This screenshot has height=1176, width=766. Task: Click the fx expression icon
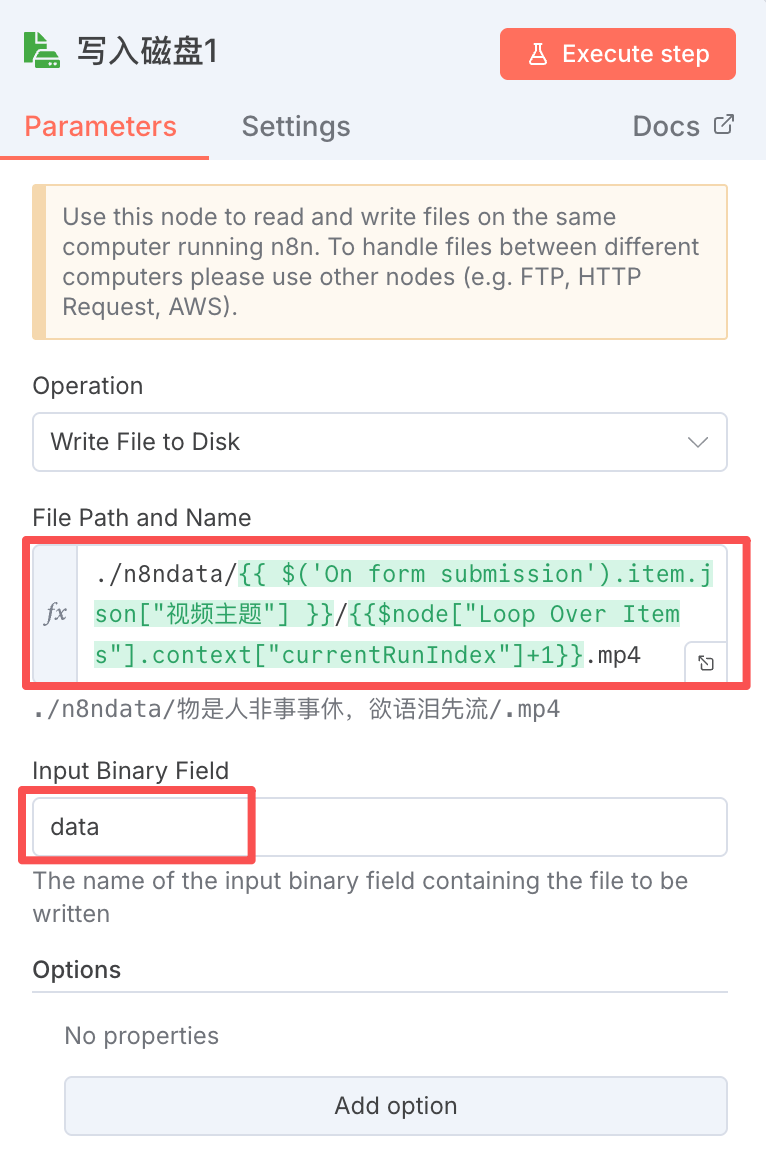tap(56, 613)
